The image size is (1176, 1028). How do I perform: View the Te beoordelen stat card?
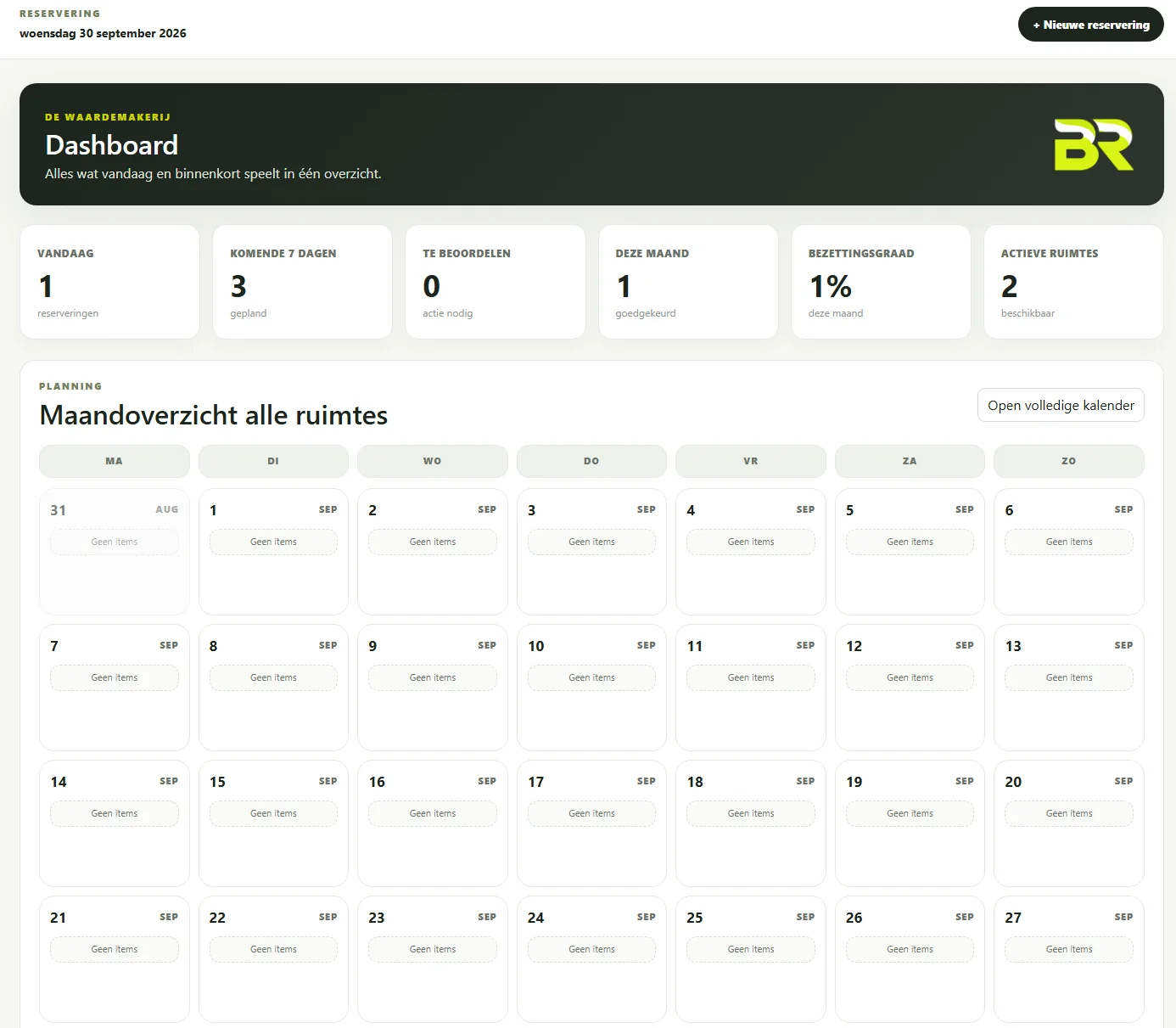point(496,282)
